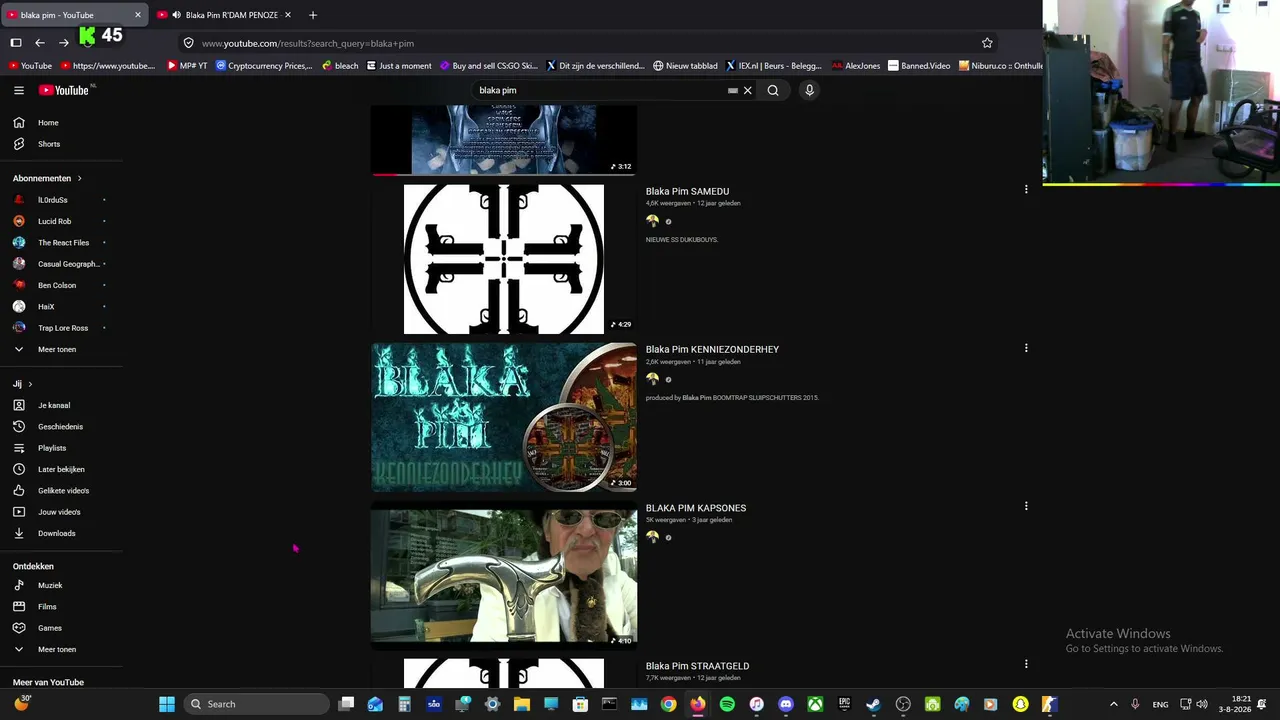Open the 'Banned.Video' bookmark
1280x720 pixels.
tap(920, 66)
